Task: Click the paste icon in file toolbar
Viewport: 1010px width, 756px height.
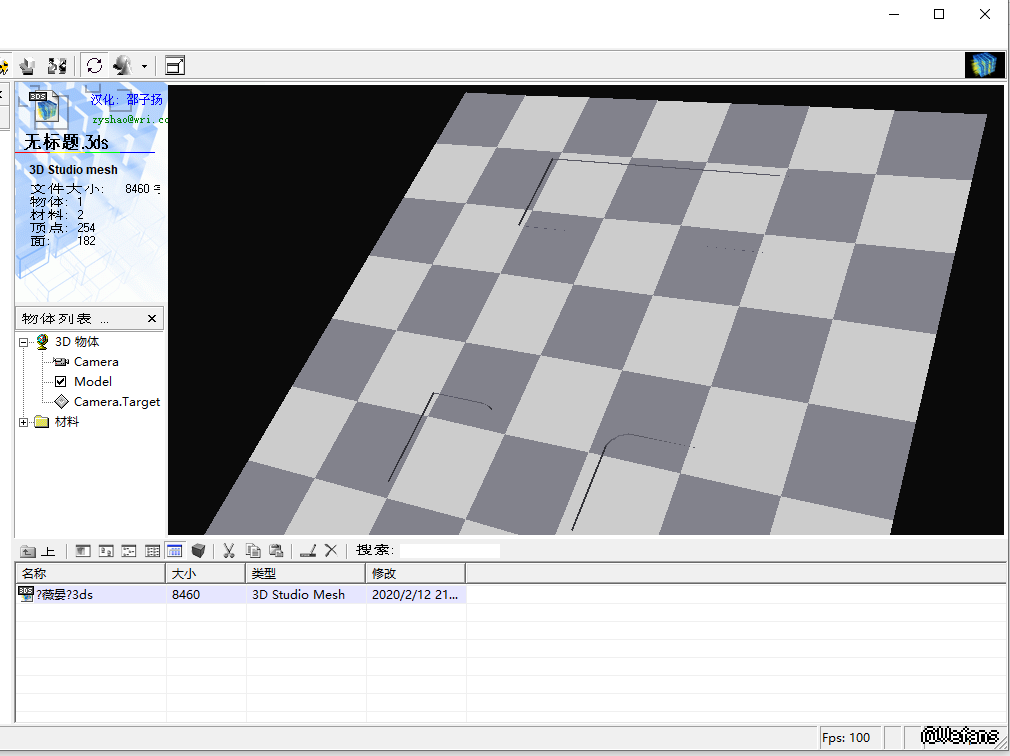Action: tap(276, 551)
